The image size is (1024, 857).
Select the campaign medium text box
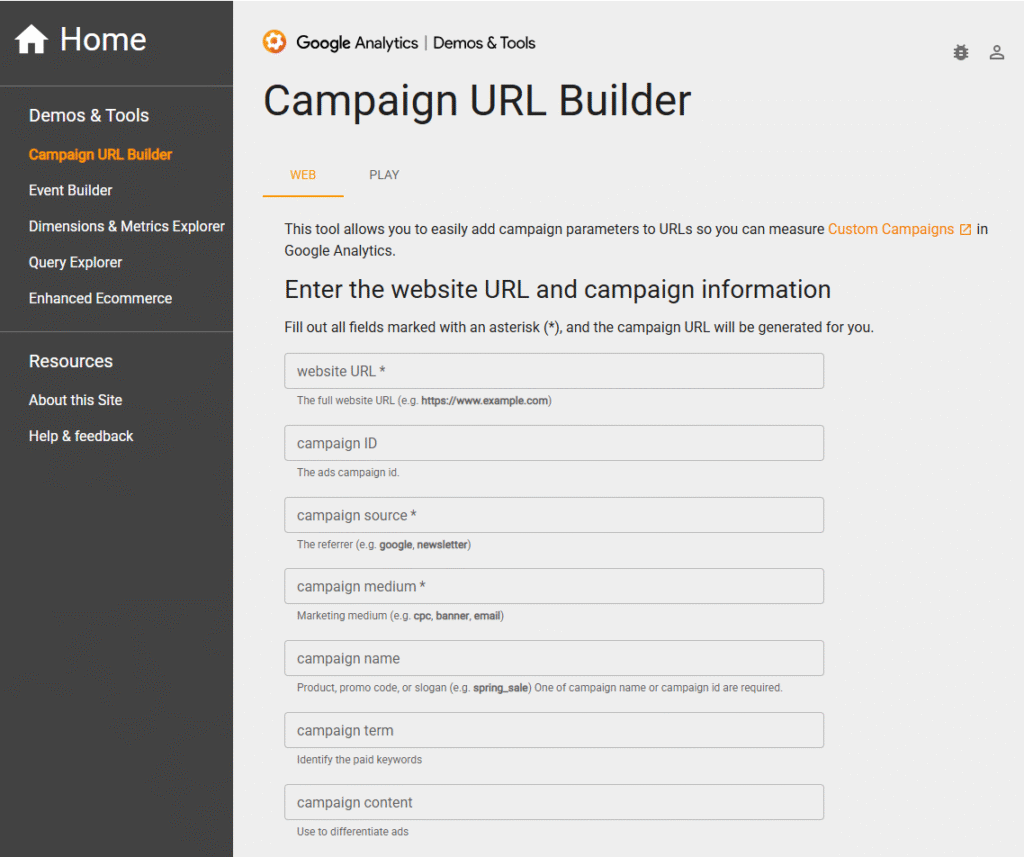coord(553,586)
